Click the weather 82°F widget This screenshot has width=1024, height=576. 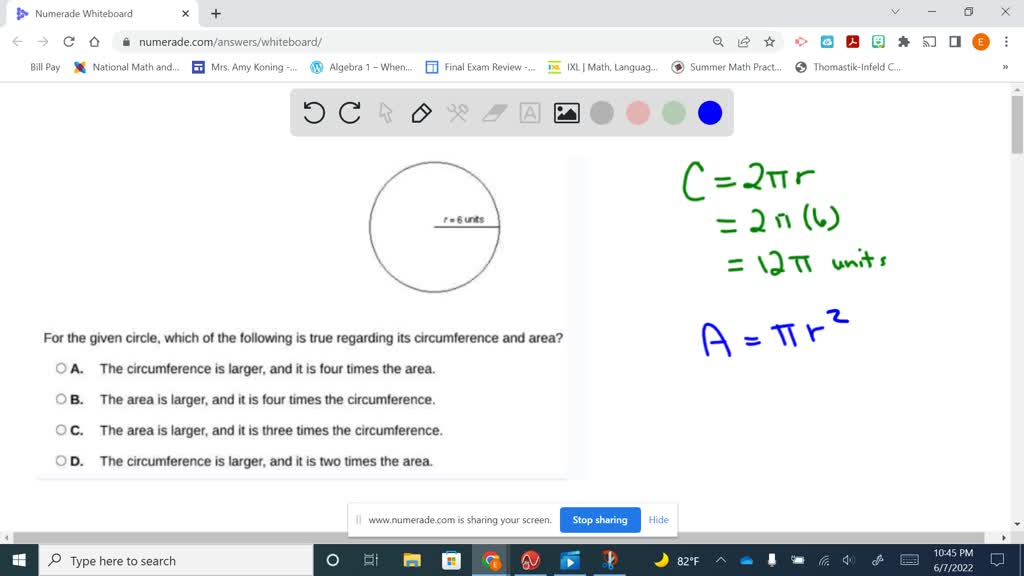(x=677, y=560)
